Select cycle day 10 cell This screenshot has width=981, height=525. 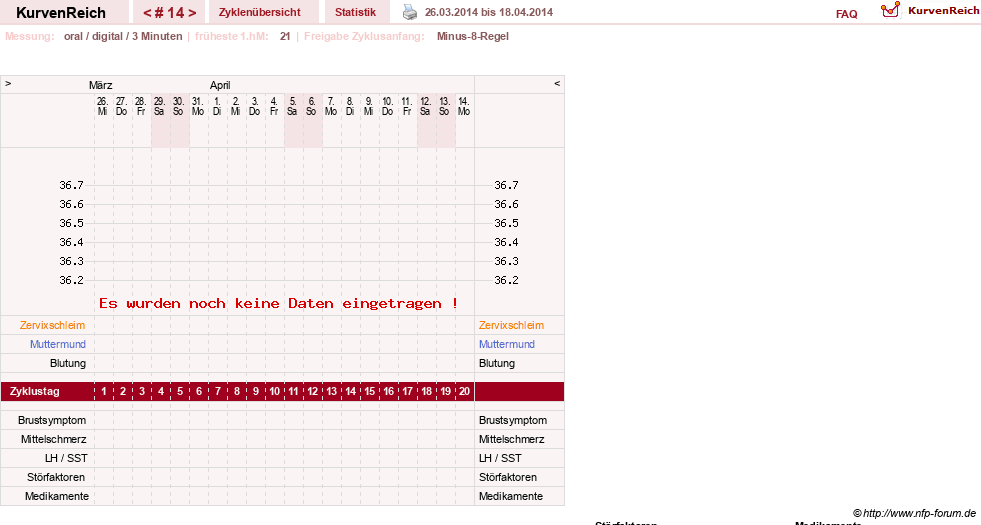tap(275, 391)
